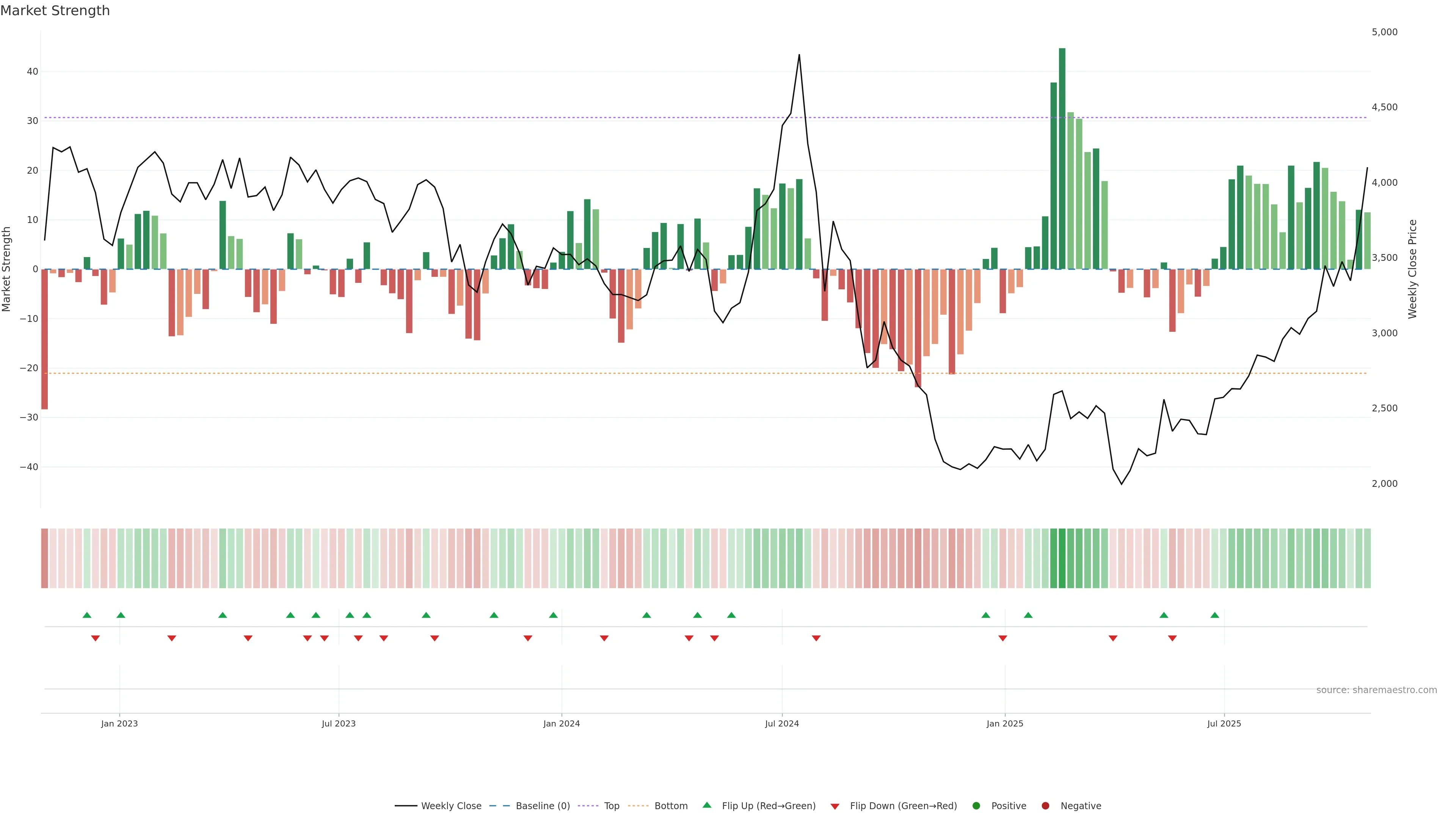Click the first red flip-down marker in the row
Image resolution: width=1456 pixels, height=819 pixels.
[x=96, y=638]
